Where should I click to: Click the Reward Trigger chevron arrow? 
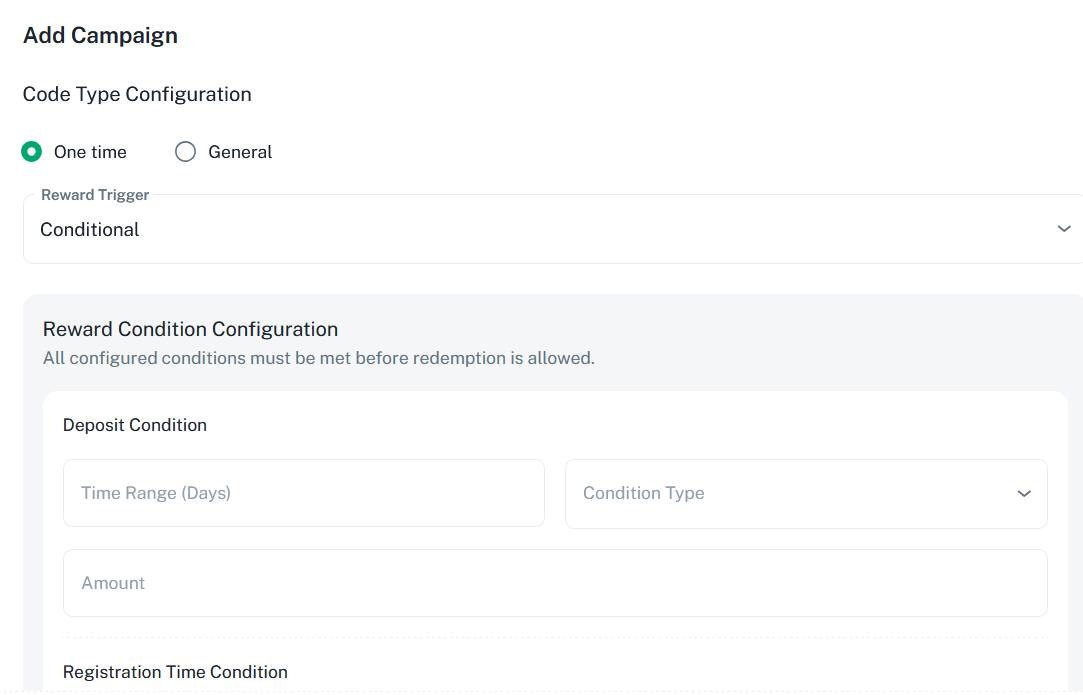click(1064, 229)
